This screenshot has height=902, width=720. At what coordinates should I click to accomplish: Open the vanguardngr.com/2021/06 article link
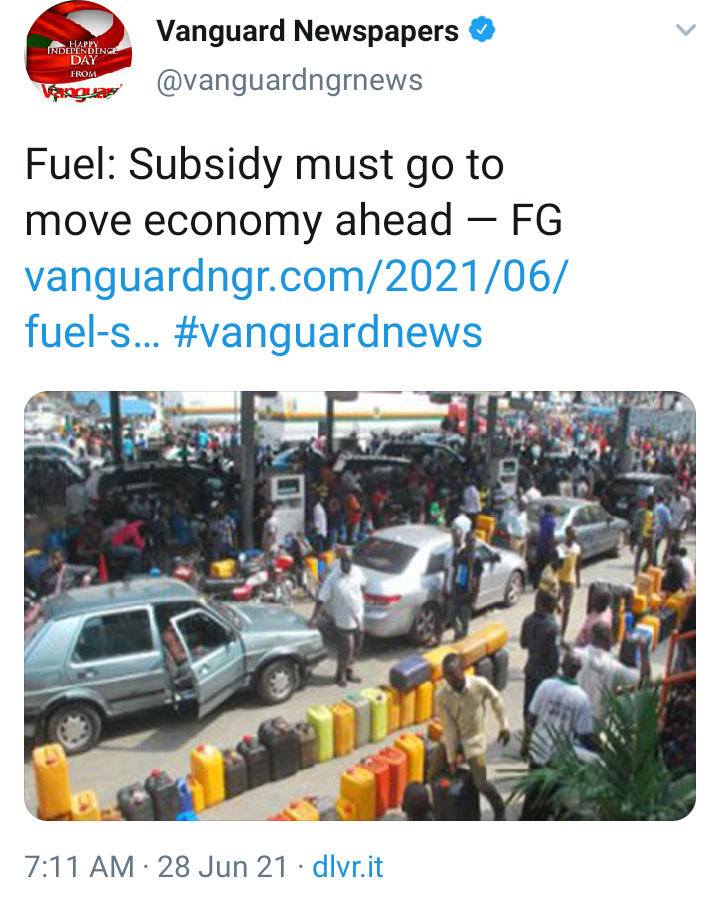click(297, 277)
